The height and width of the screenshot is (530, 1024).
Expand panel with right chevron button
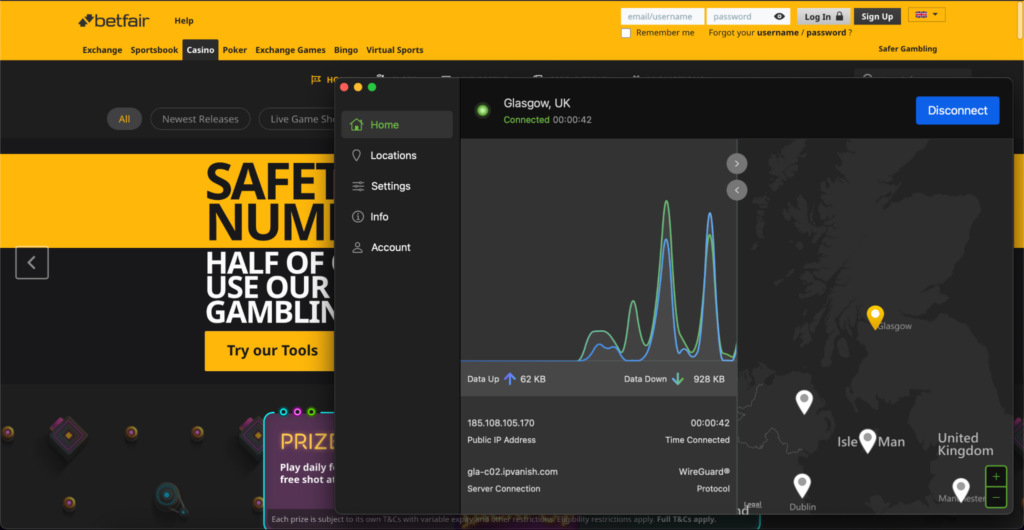[x=737, y=163]
